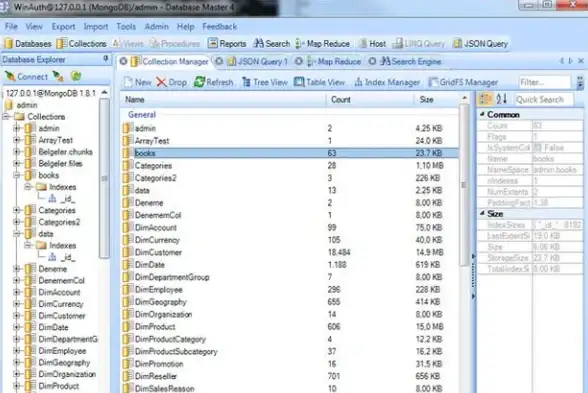Select the Categories2 row in the list
This screenshot has width=588, height=393.
(x=290, y=178)
